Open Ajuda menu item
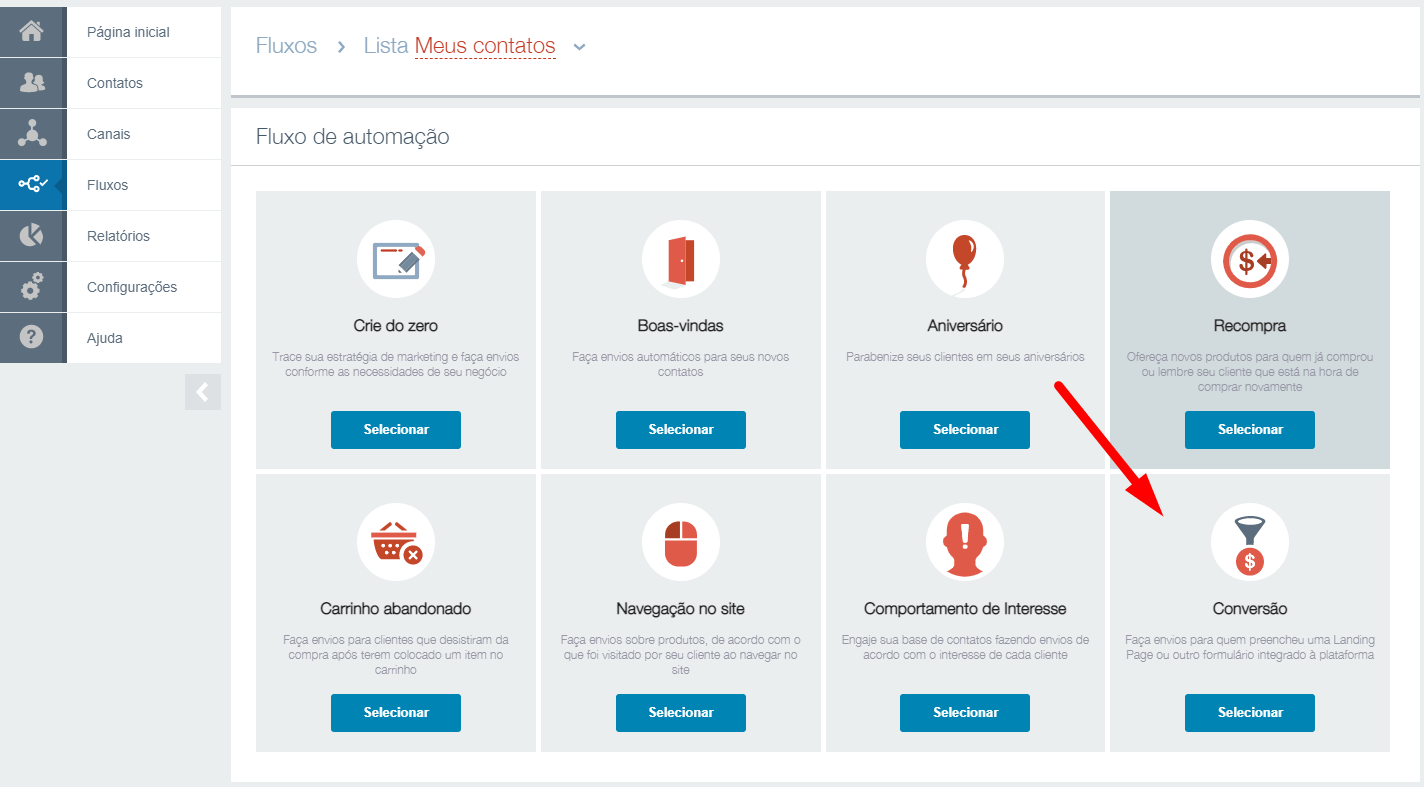Image resolution: width=1424 pixels, height=787 pixels. pyautogui.click(x=144, y=338)
